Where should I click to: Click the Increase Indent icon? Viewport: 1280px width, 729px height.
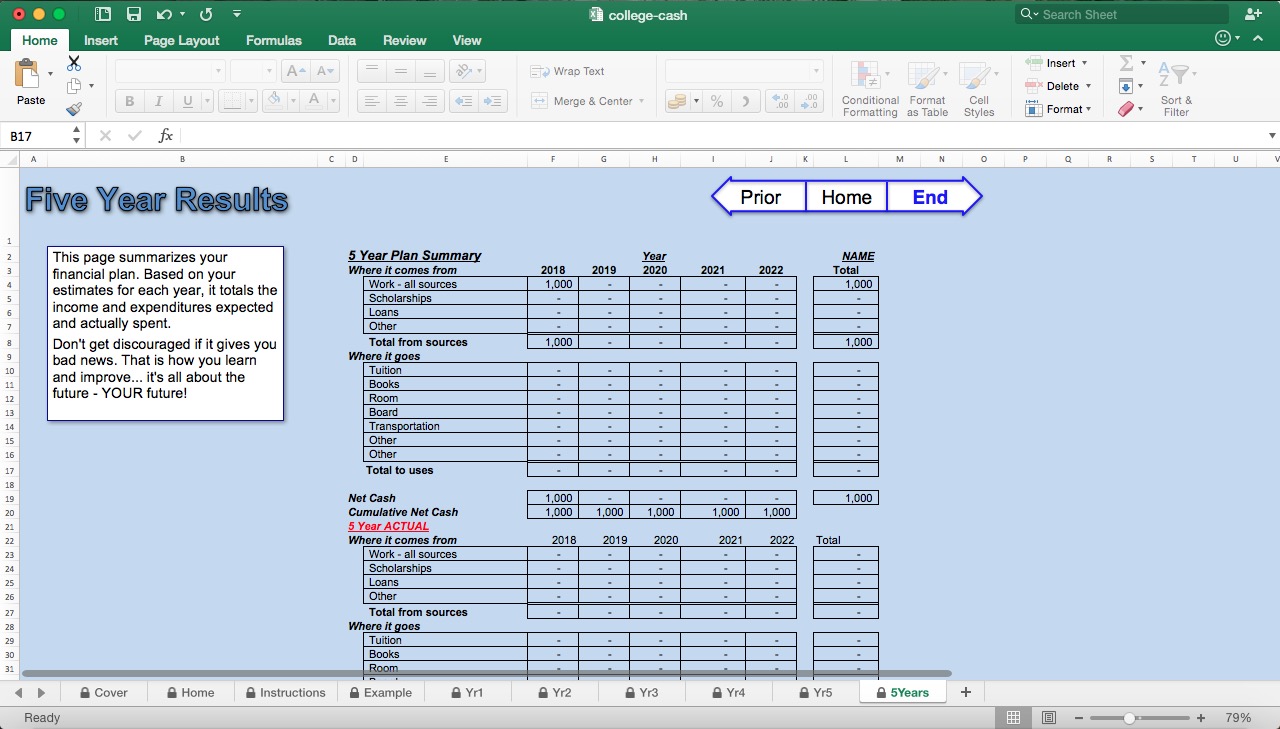pyautogui.click(x=493, y=101)
